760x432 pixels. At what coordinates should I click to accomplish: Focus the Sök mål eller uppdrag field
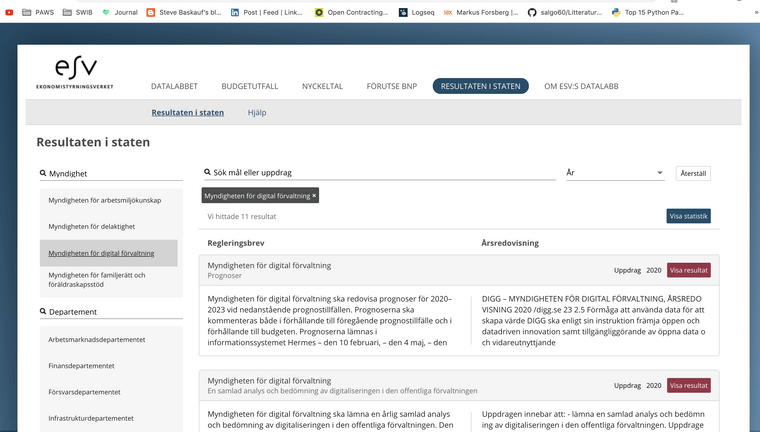click(x=380, y=173)
